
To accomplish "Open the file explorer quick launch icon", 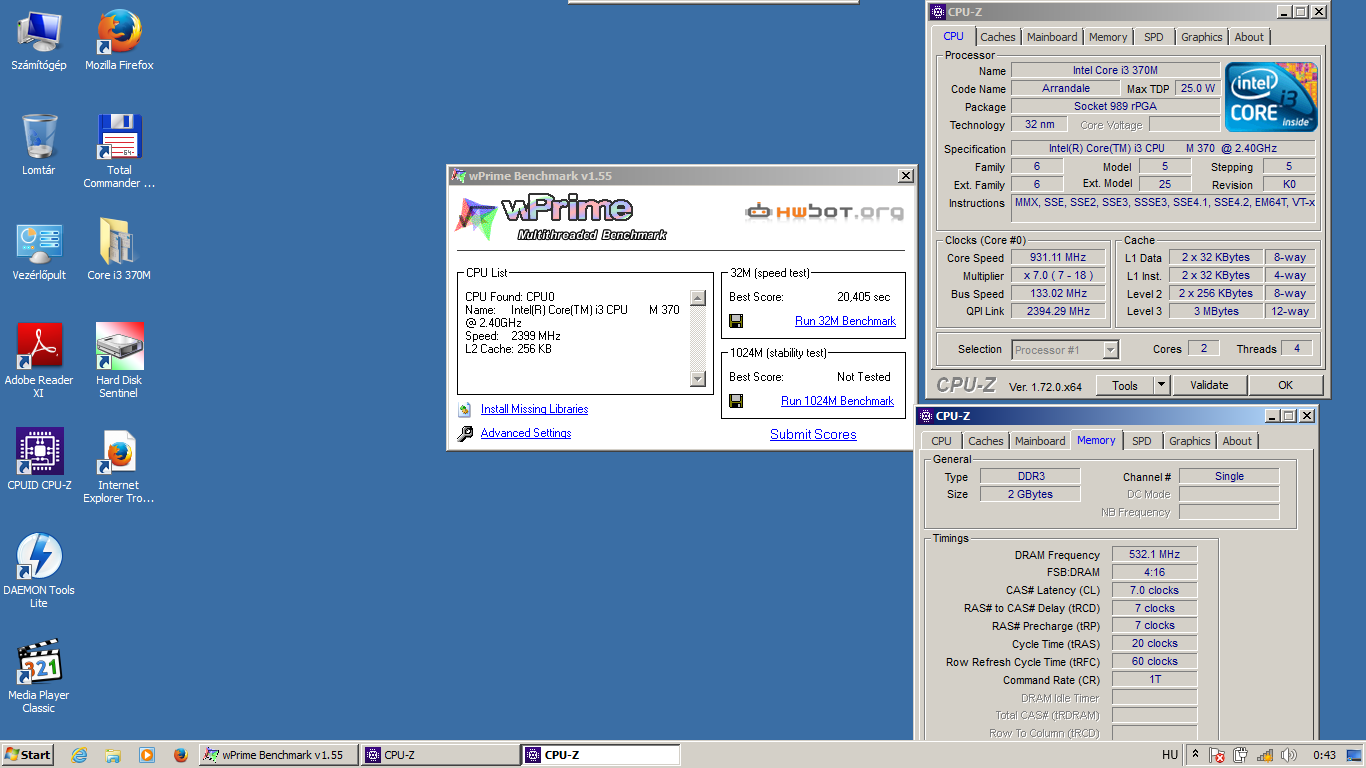I will (x=113, y=755).
